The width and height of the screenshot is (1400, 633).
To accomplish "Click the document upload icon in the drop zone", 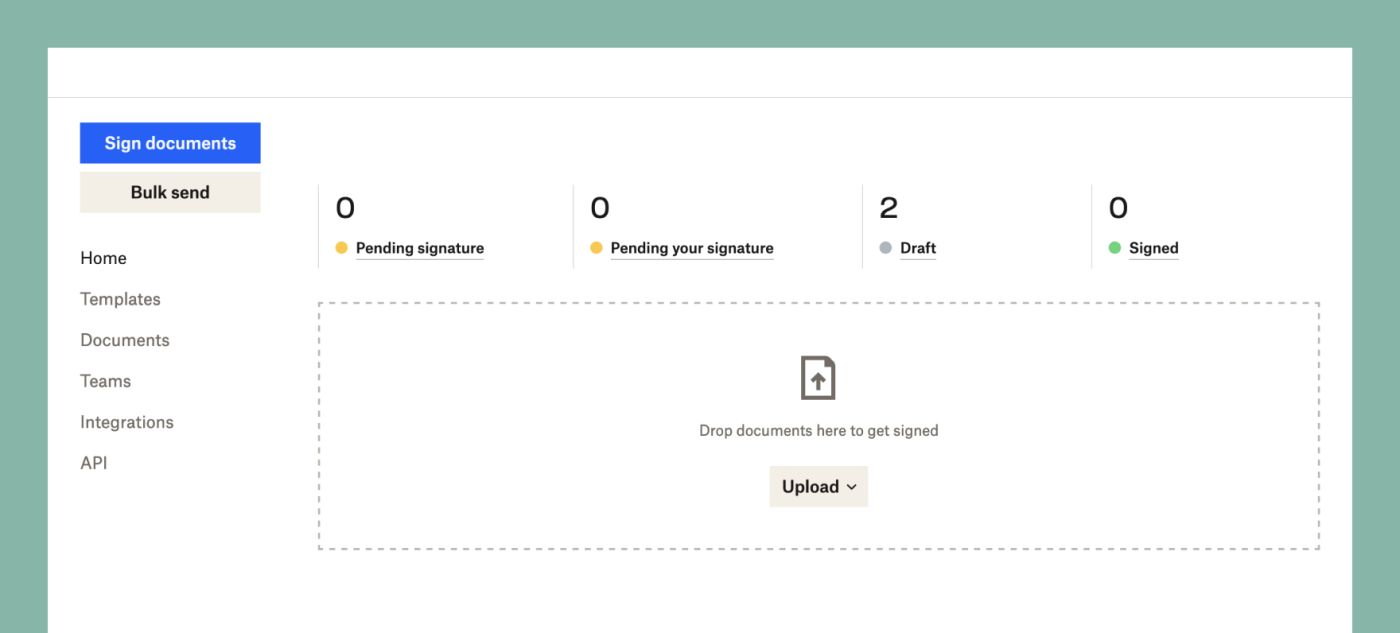I will 818,377.
